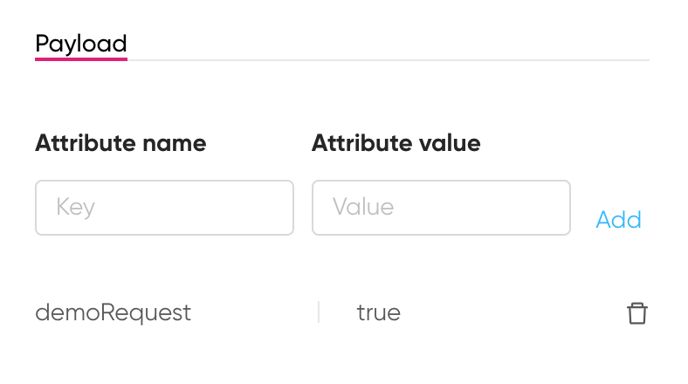The image size is (688, 384).
Task: Click the pink-underlined Payload label
Action: pyautogui.click(x=81, y=44)
